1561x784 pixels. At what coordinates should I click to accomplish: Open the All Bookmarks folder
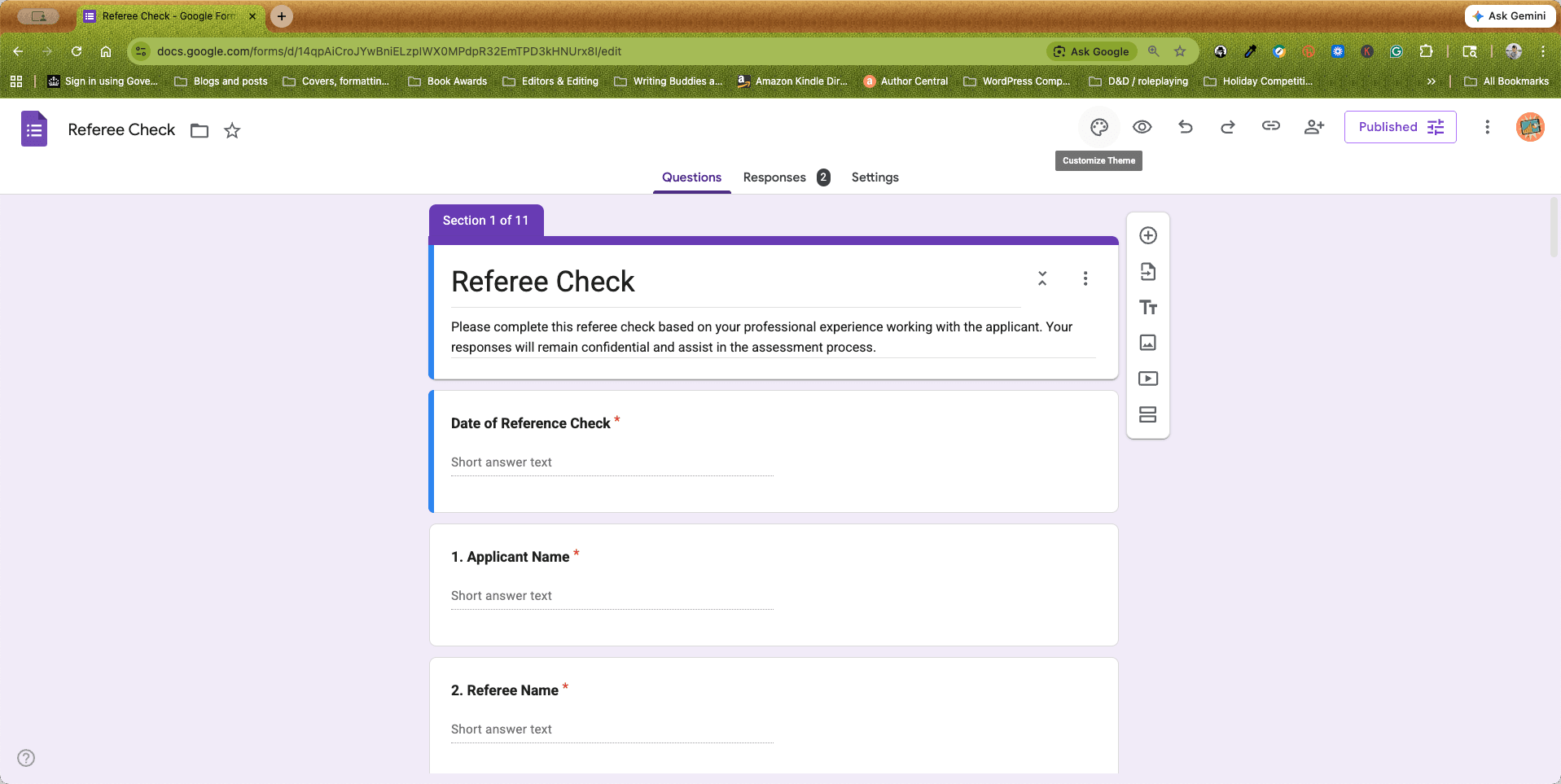coord(1506,81)
